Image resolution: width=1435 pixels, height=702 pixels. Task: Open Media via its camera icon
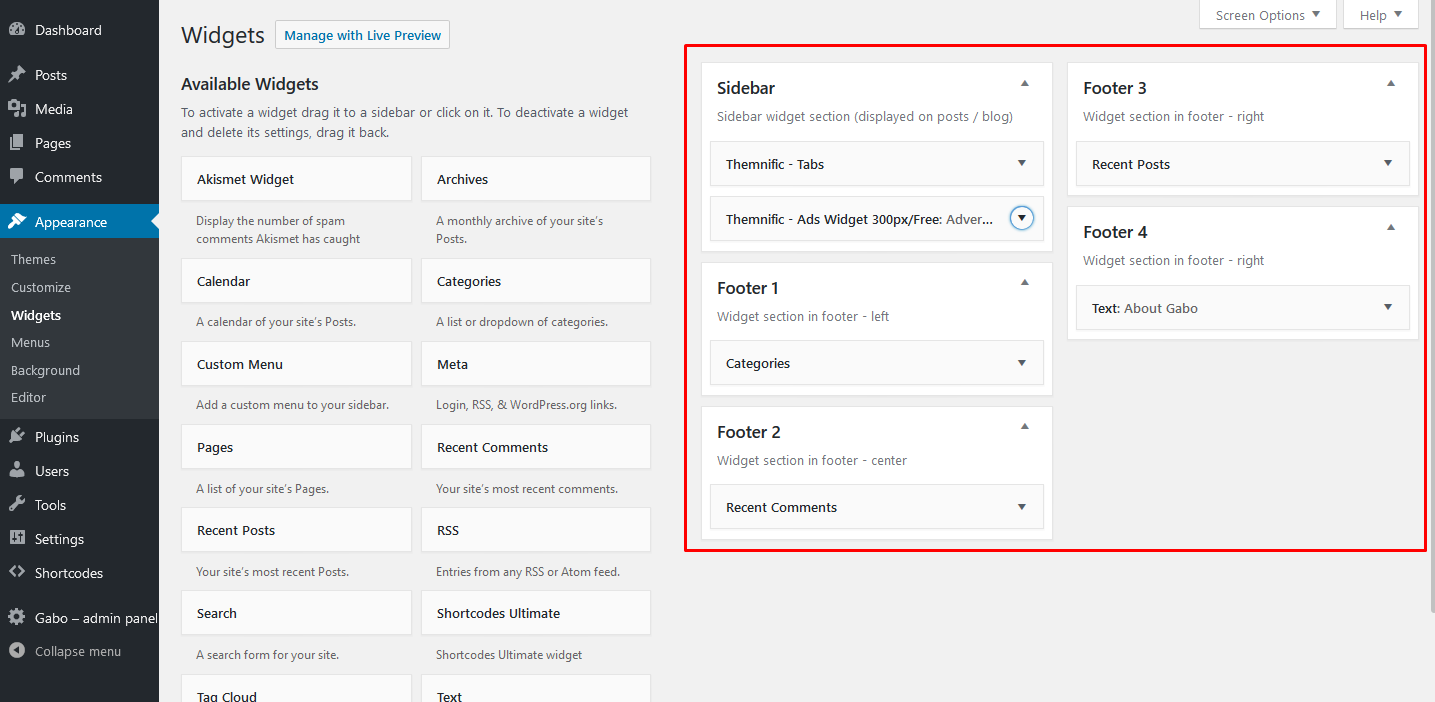(17, 109)
